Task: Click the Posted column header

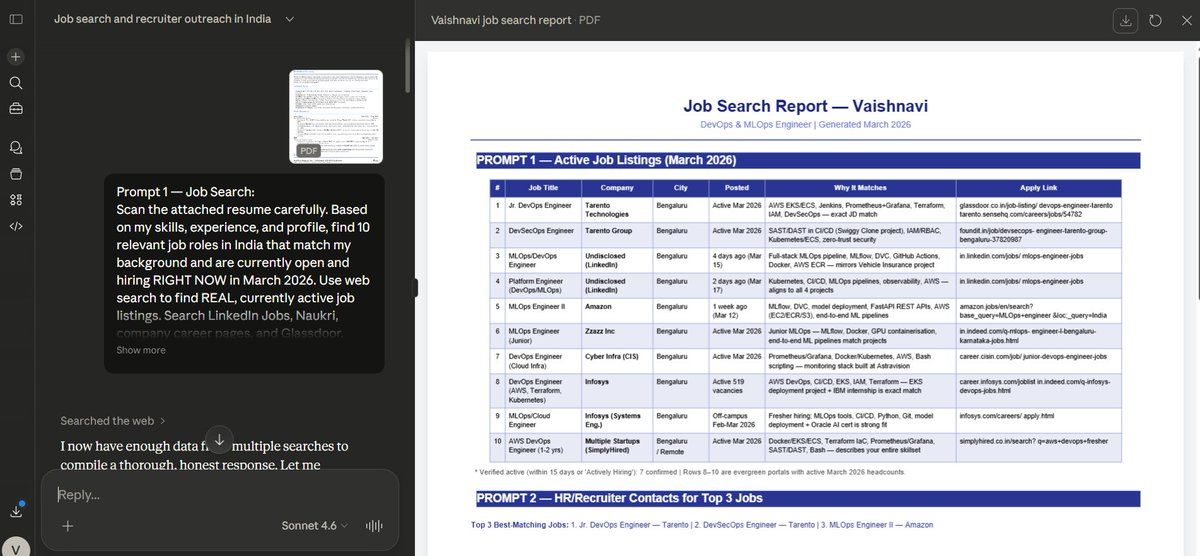Action: coord(737,187)
